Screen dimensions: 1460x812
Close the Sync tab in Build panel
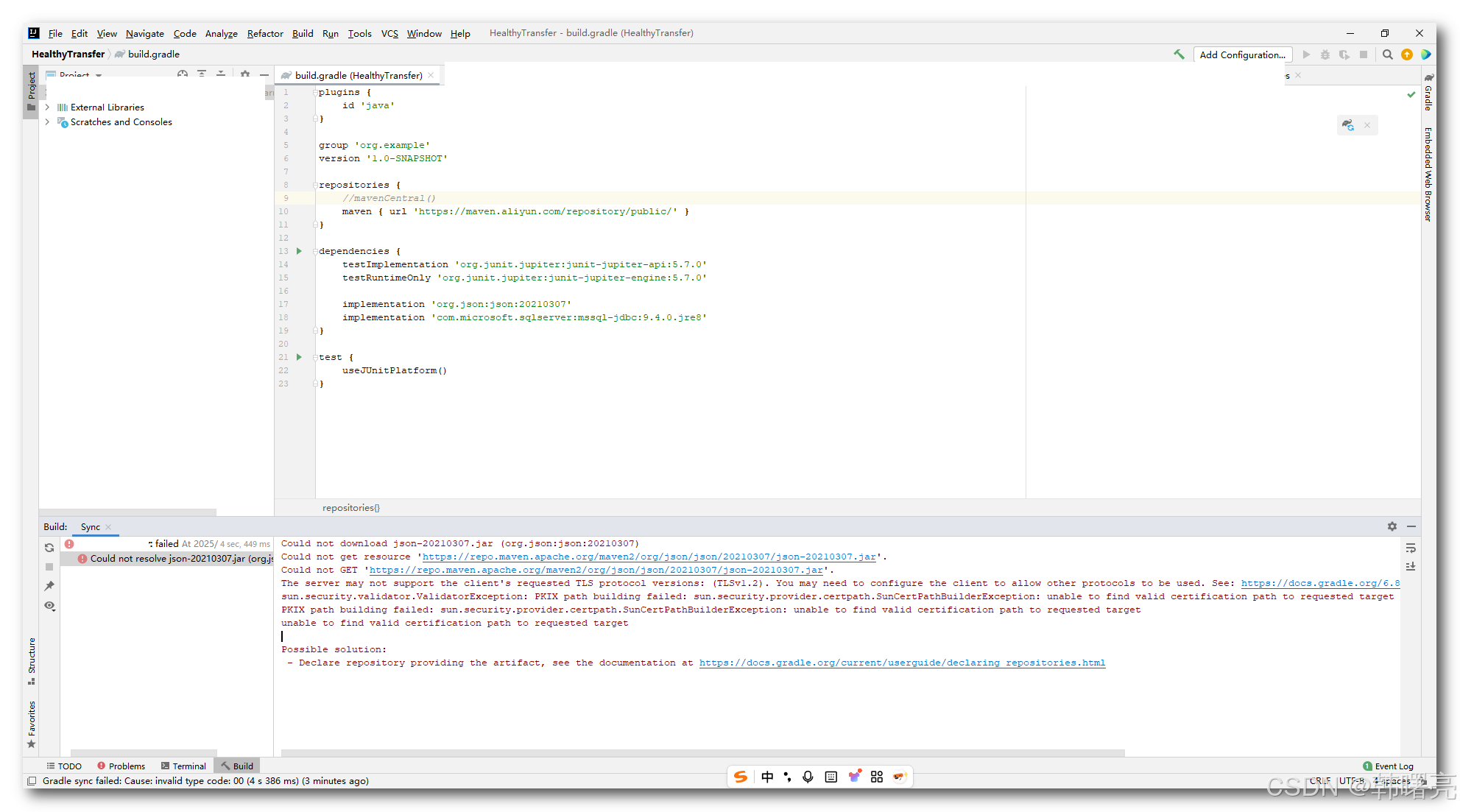pos(108,527)
